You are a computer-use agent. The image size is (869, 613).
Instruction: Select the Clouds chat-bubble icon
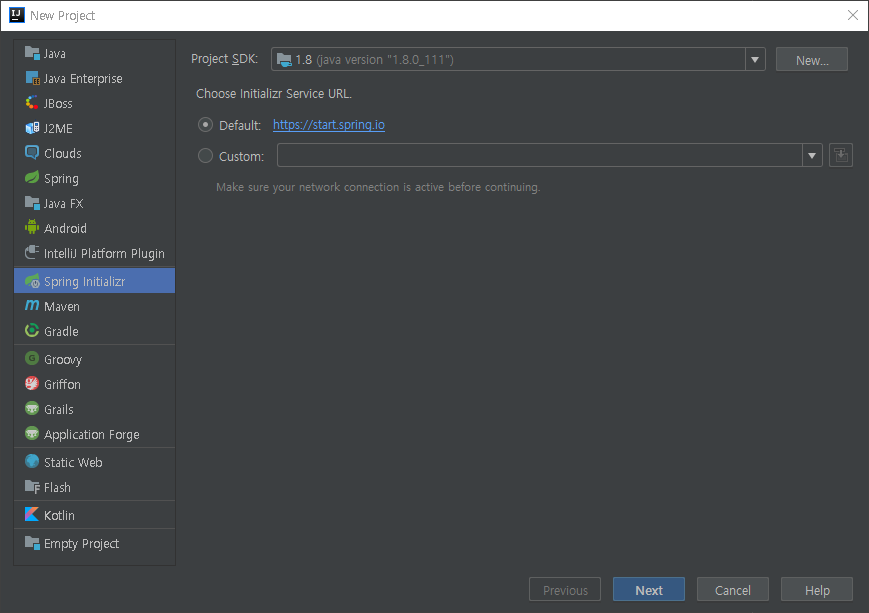pyautogui.click(x=32, y=152)
